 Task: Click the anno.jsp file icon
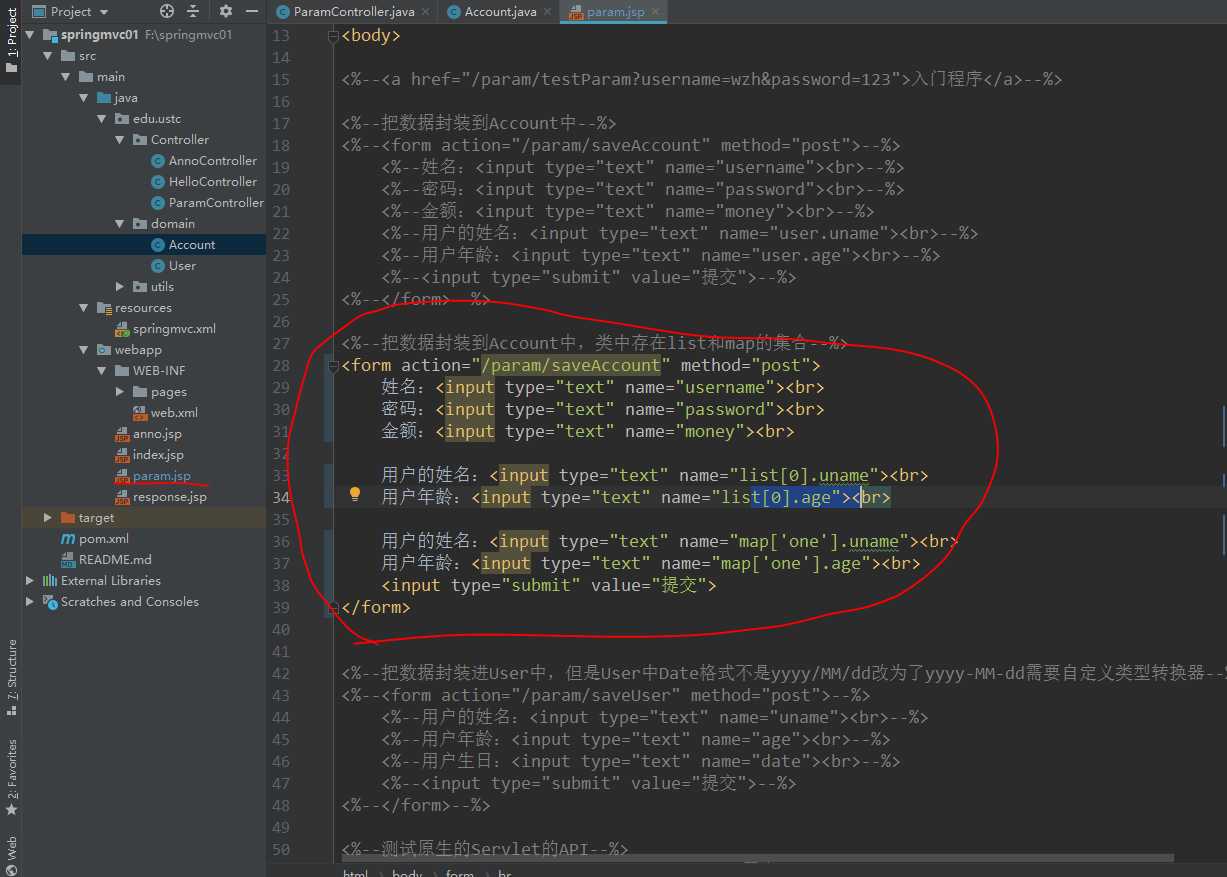122,434
